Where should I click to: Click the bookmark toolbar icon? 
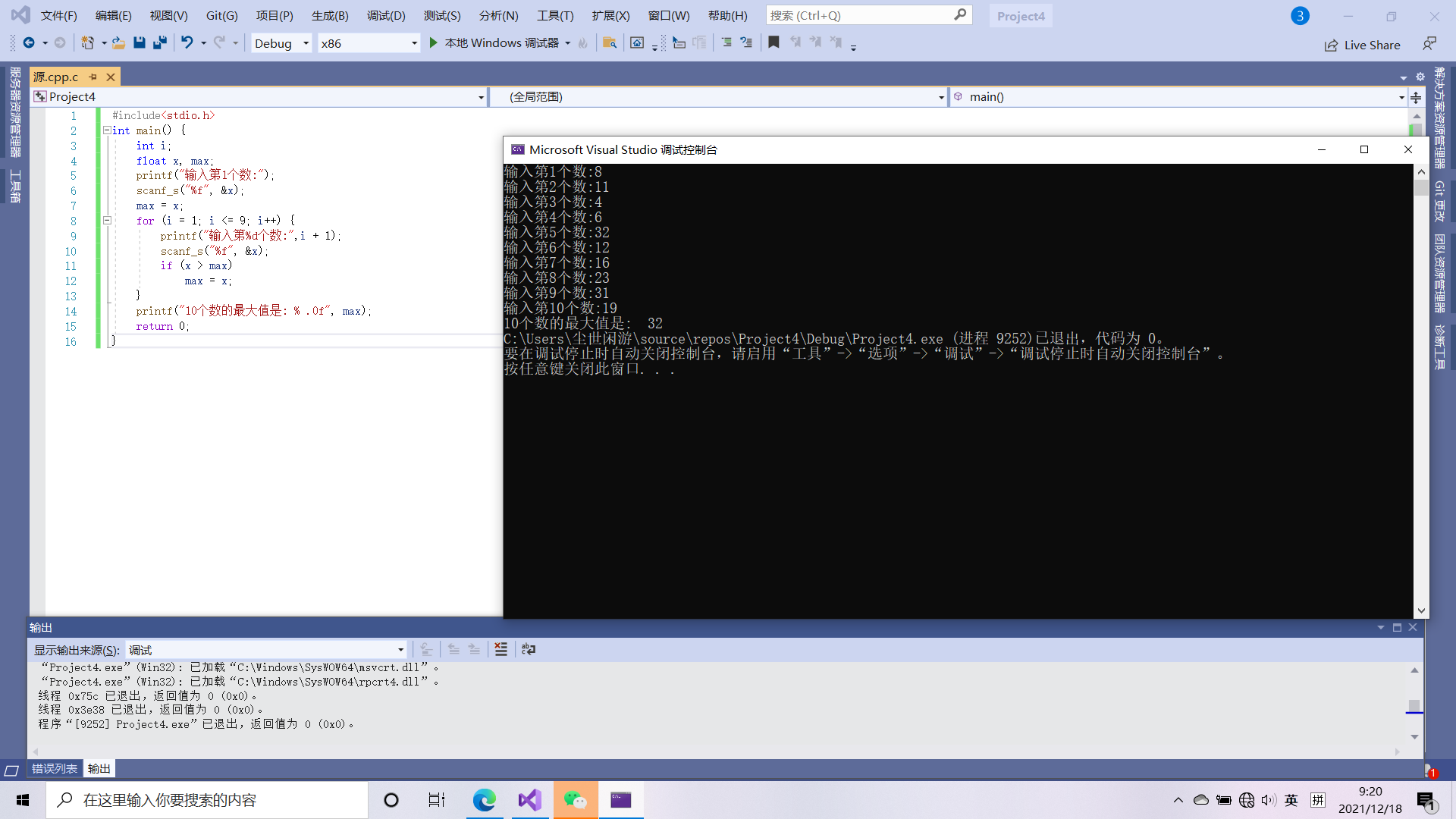click(x=773, y=43)
